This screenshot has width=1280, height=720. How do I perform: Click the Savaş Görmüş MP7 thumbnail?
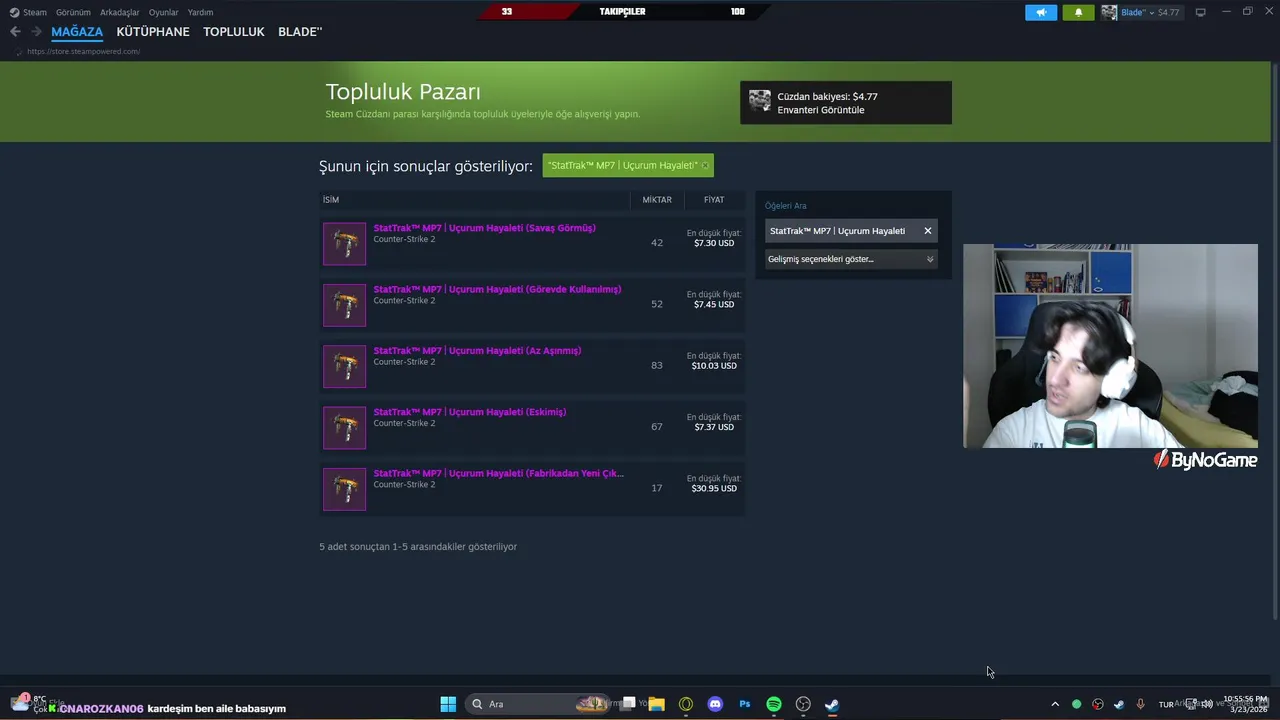click(x=344, y=244)
